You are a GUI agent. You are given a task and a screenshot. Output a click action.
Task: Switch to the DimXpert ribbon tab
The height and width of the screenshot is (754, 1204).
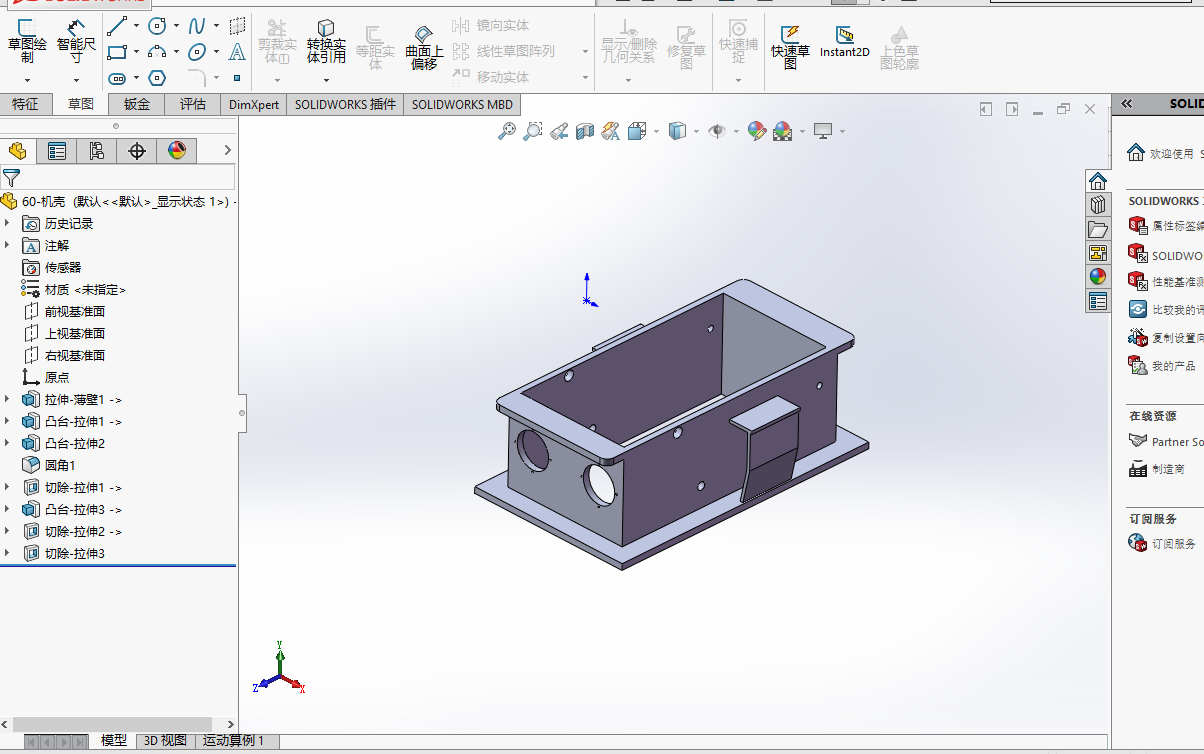254,104
